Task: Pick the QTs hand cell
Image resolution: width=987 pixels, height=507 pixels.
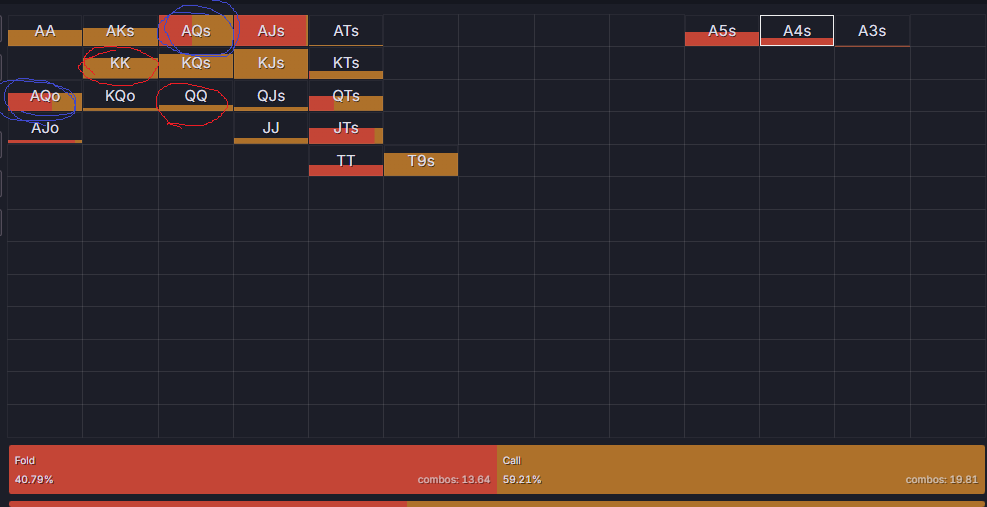Action: click(346, 97)
